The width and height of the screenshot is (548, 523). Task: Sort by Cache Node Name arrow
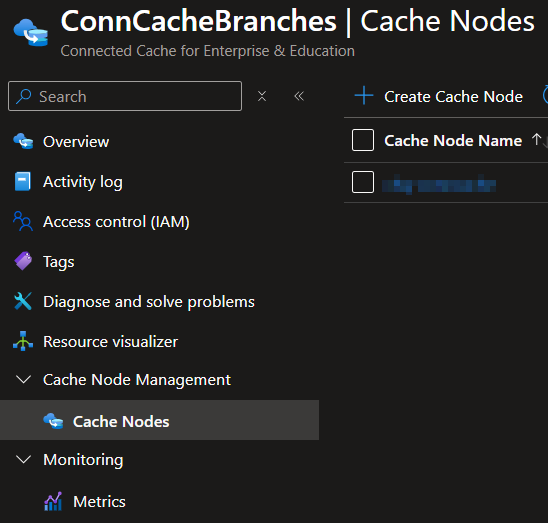click(x=538, y=140)
